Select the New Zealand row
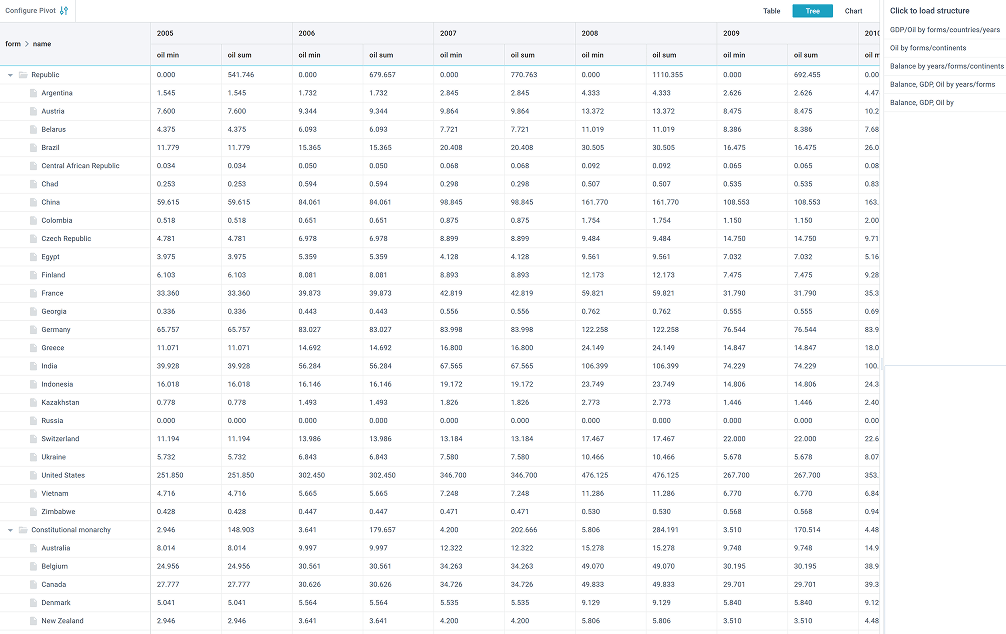Screen dimensions: 1006x634 439,621
